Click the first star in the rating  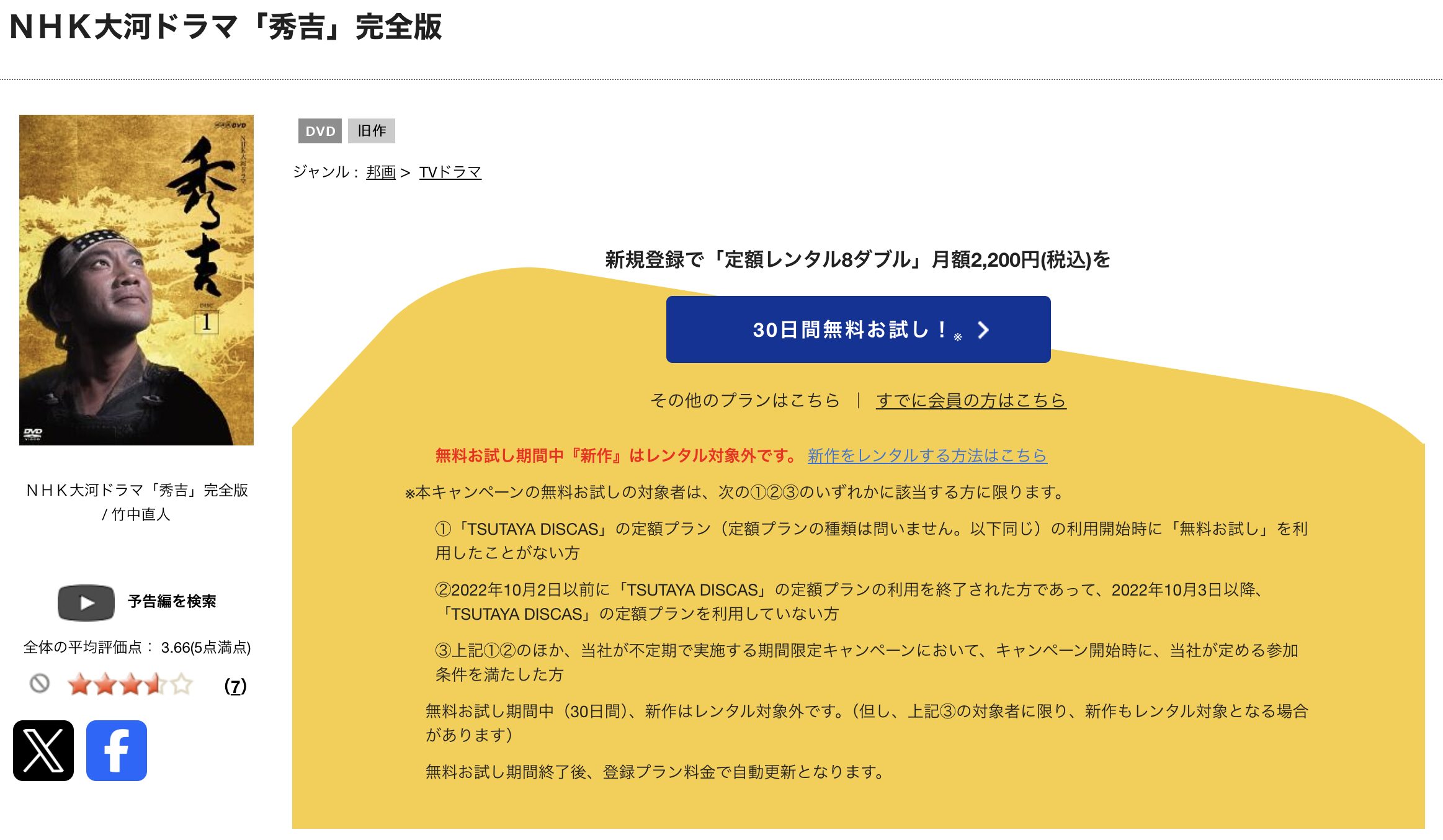tap(79, 685)
